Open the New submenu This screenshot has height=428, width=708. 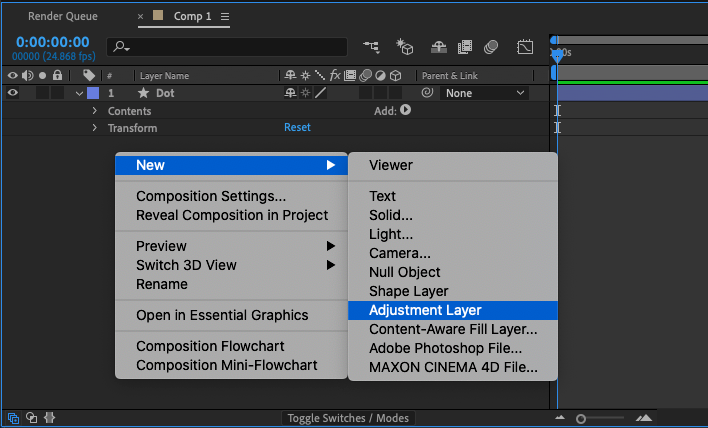click(232, 165)
